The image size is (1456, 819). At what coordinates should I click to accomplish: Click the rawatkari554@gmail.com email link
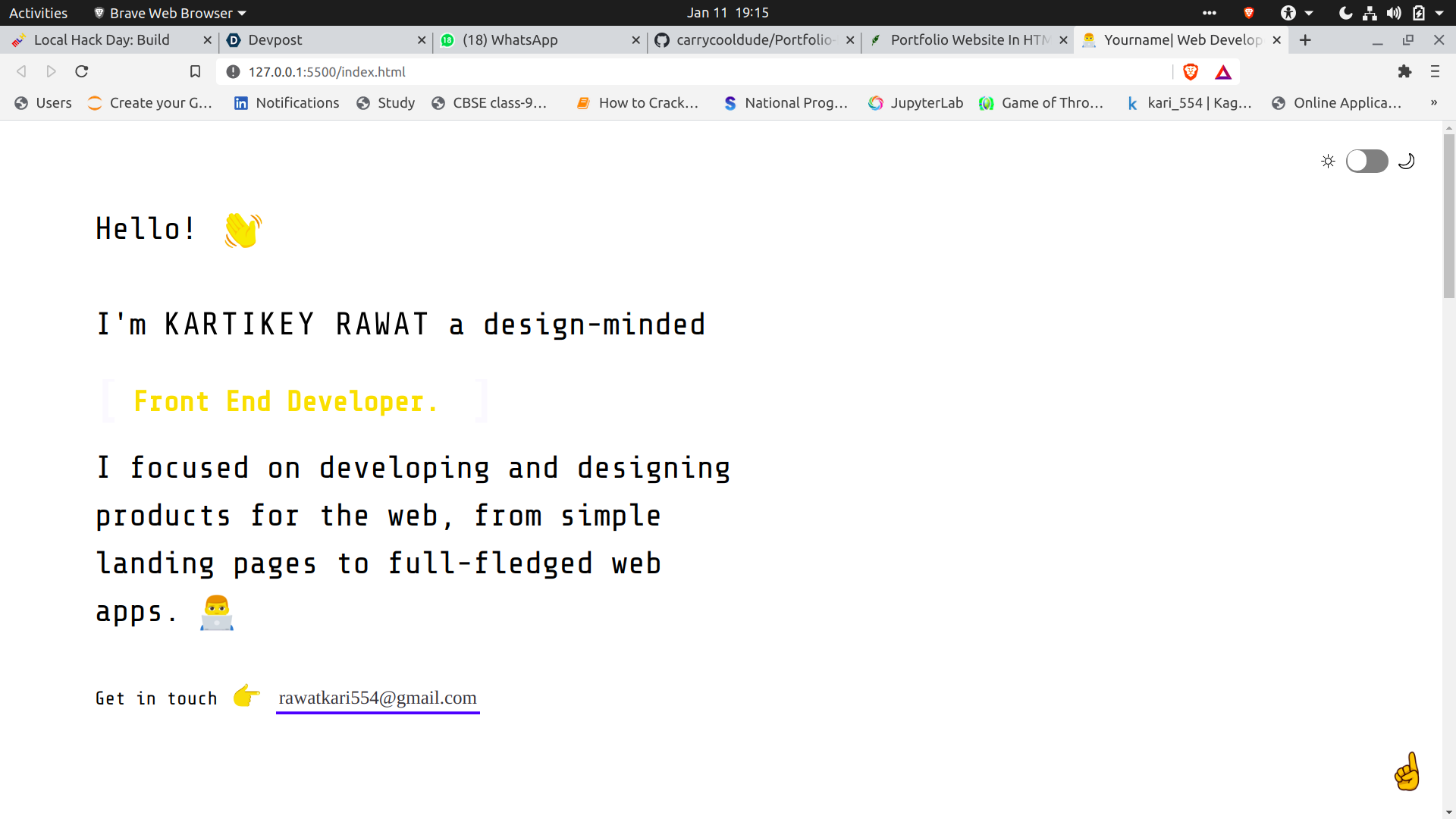point(378,698)
